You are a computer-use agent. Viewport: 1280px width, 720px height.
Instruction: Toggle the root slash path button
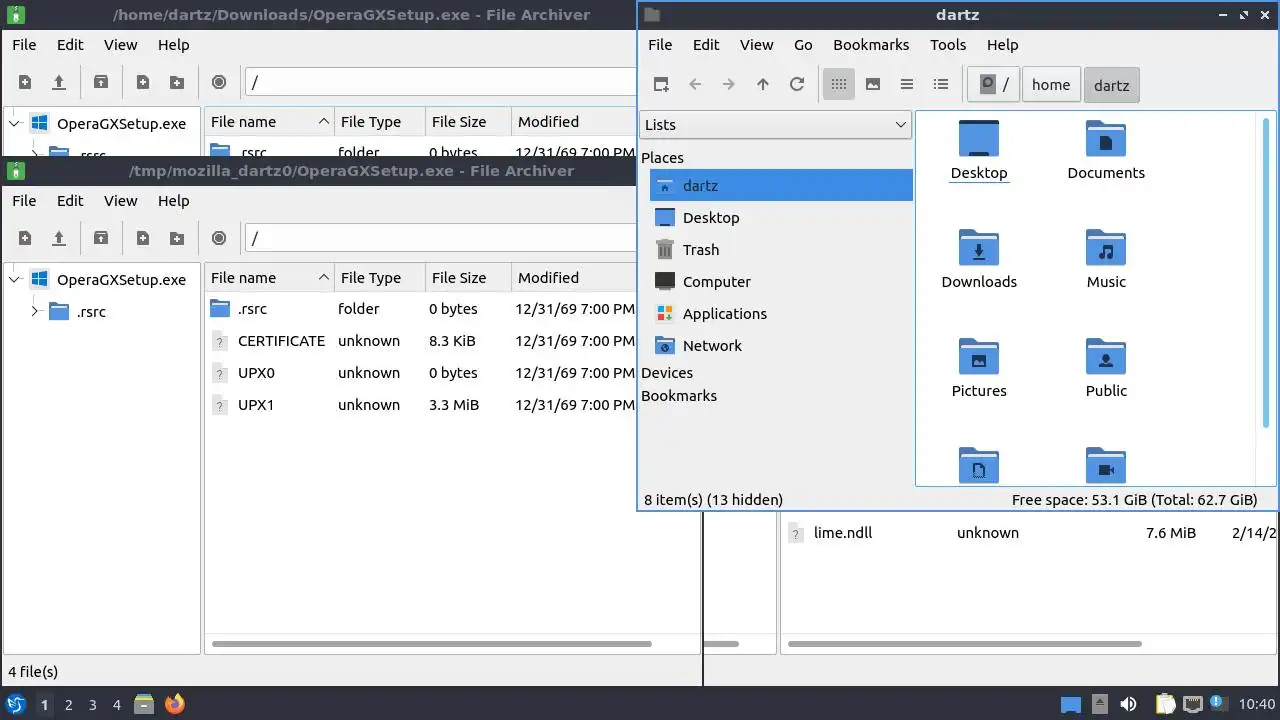pos(994,85)
